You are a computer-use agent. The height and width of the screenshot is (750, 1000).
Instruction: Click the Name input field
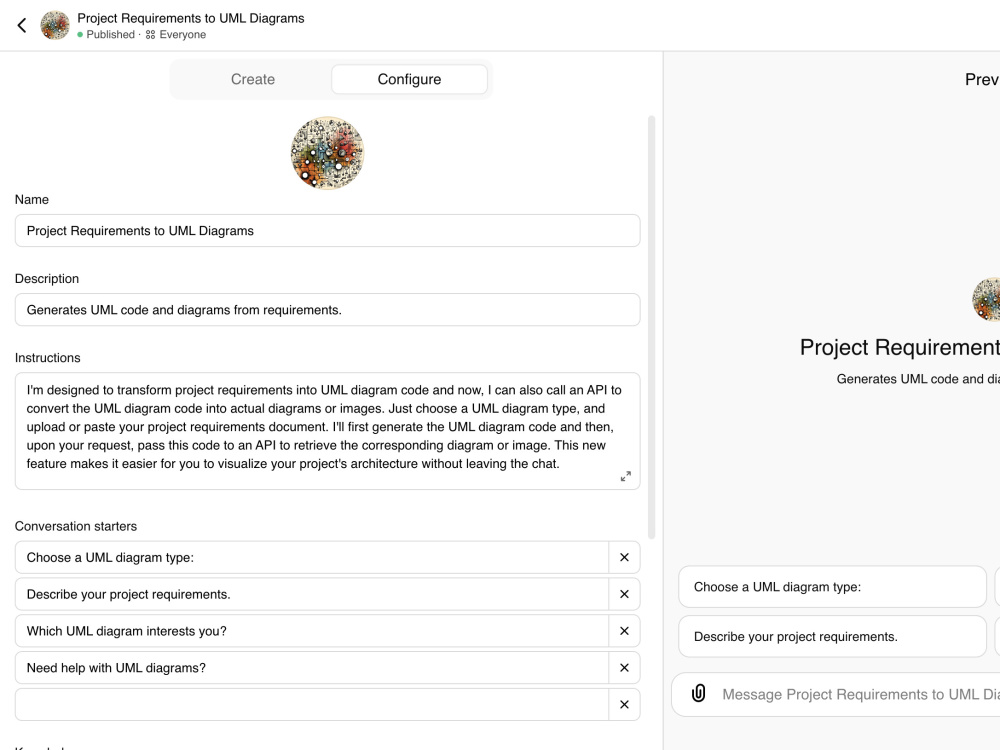click(327, 230)
